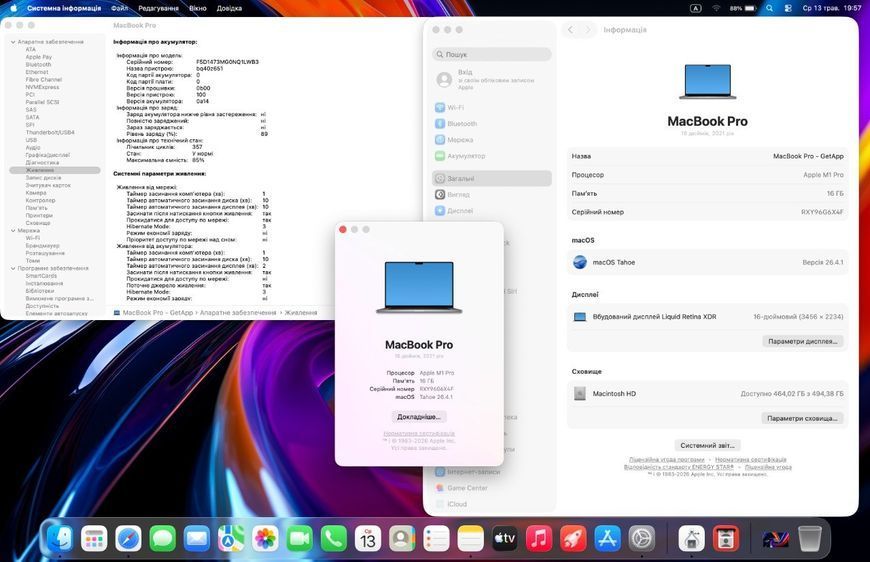
Task: Open Messages from the Dock
Action: pos(163,538)
